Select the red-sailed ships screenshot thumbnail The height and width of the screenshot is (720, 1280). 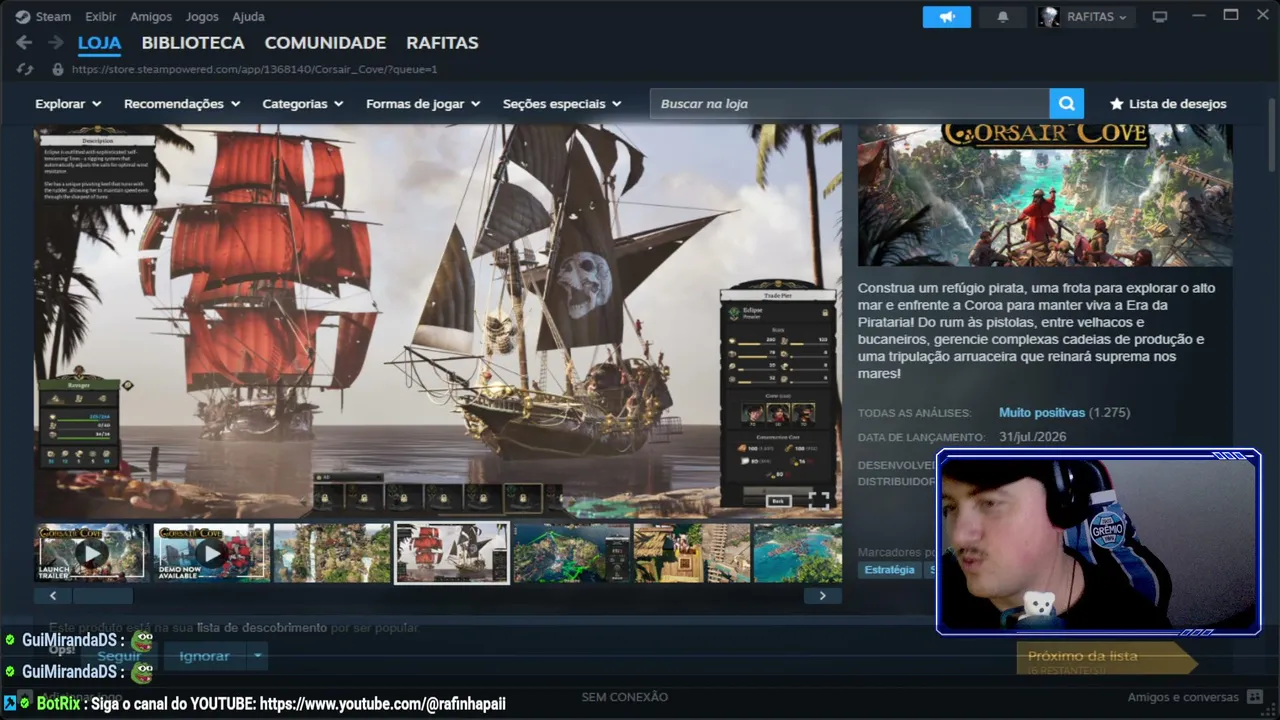coord(452,553)
